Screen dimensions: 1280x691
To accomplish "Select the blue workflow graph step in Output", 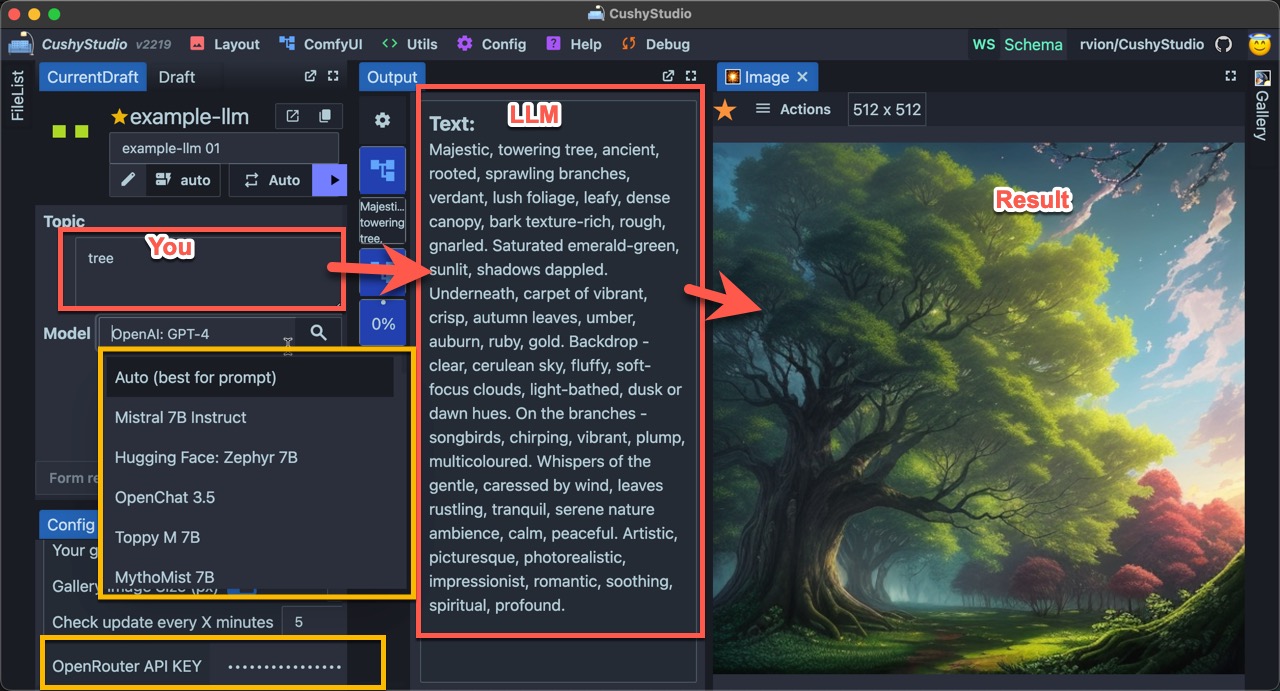I will pyautogui.click(x=382, y=169).
